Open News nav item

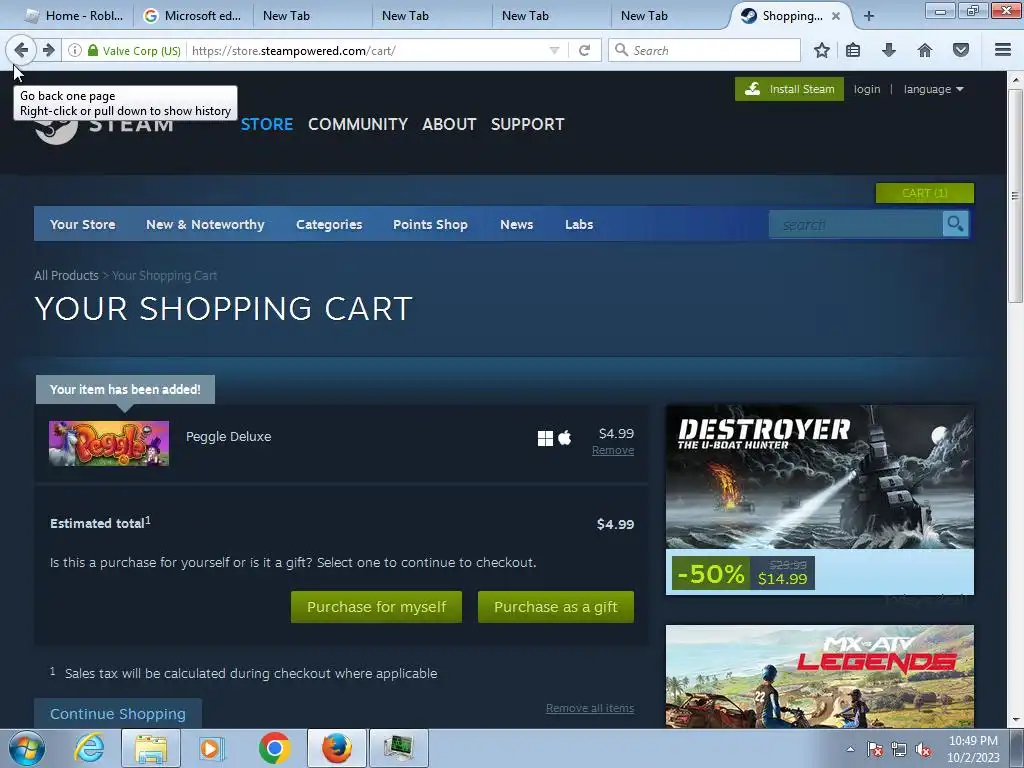[x=517, y=224]
